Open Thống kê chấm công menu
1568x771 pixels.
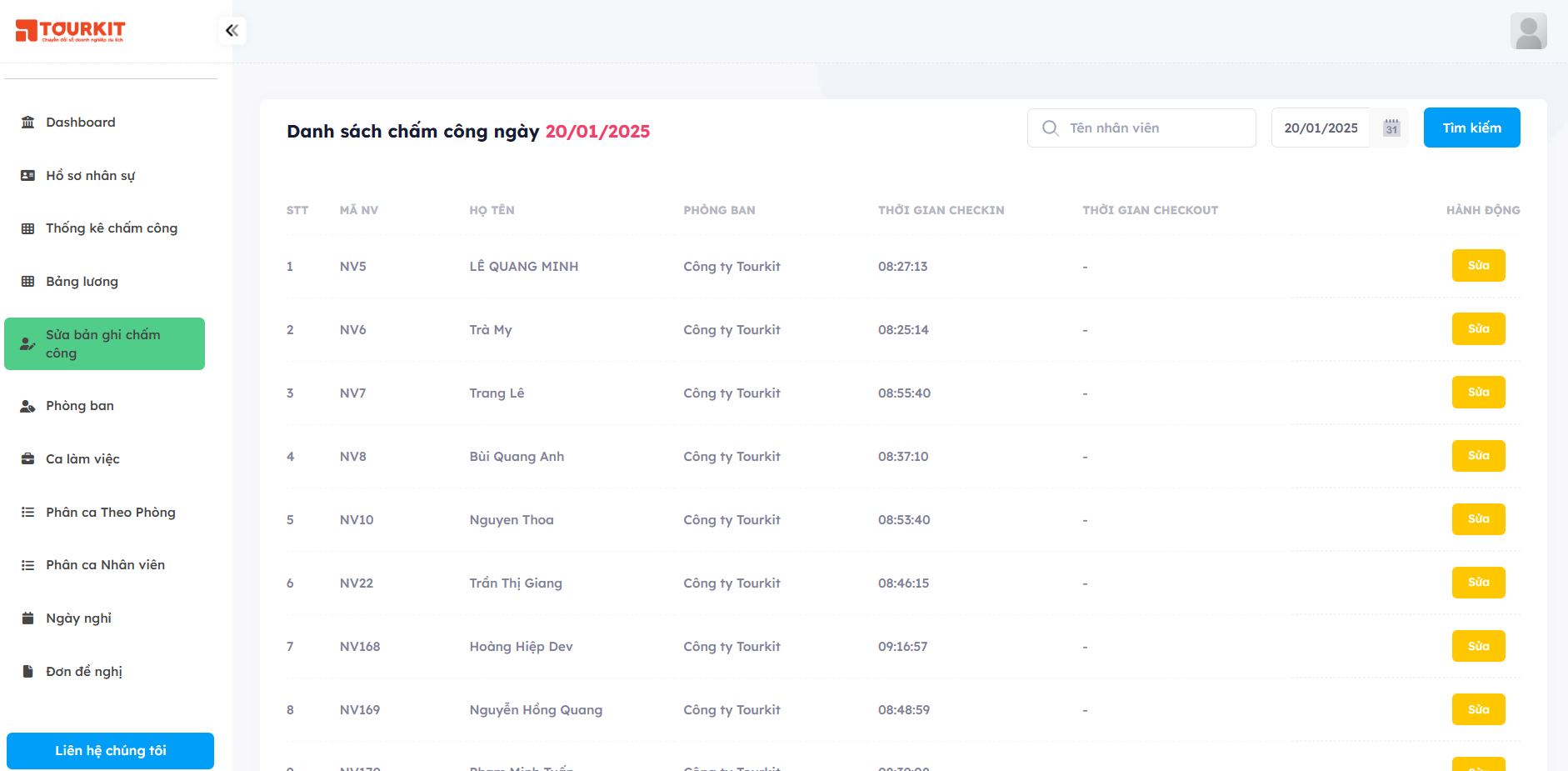coord(111,228)
